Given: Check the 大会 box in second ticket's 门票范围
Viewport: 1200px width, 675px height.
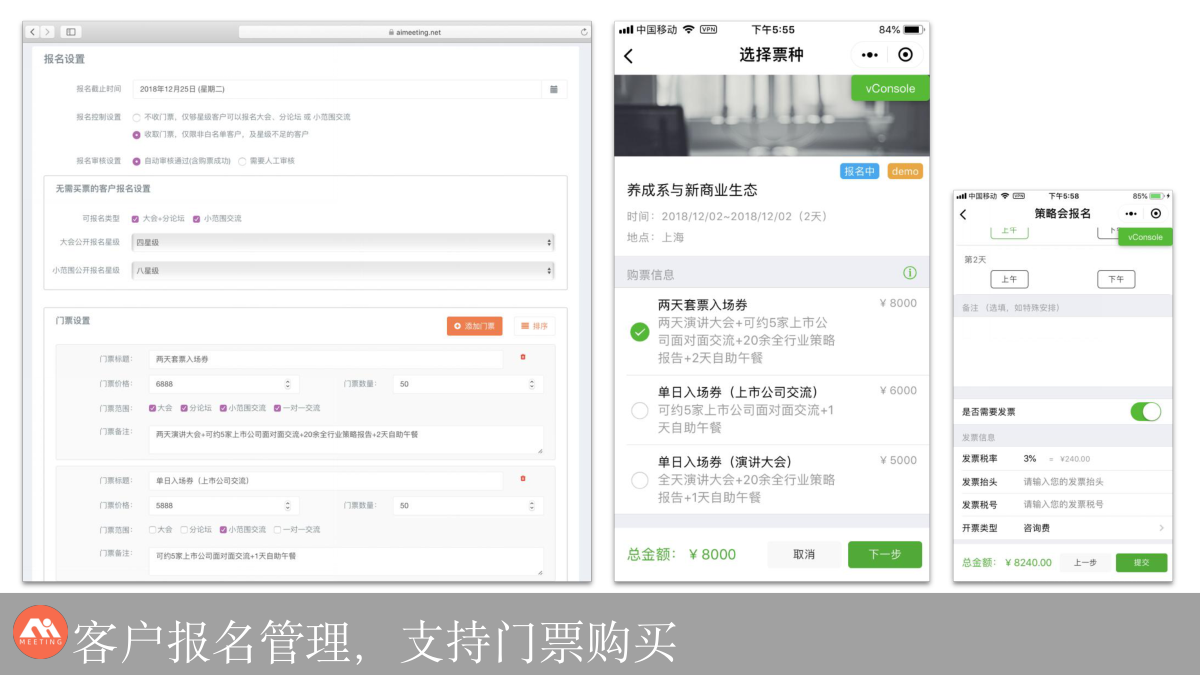Looking at the screenshot, I should pos(153,529).
